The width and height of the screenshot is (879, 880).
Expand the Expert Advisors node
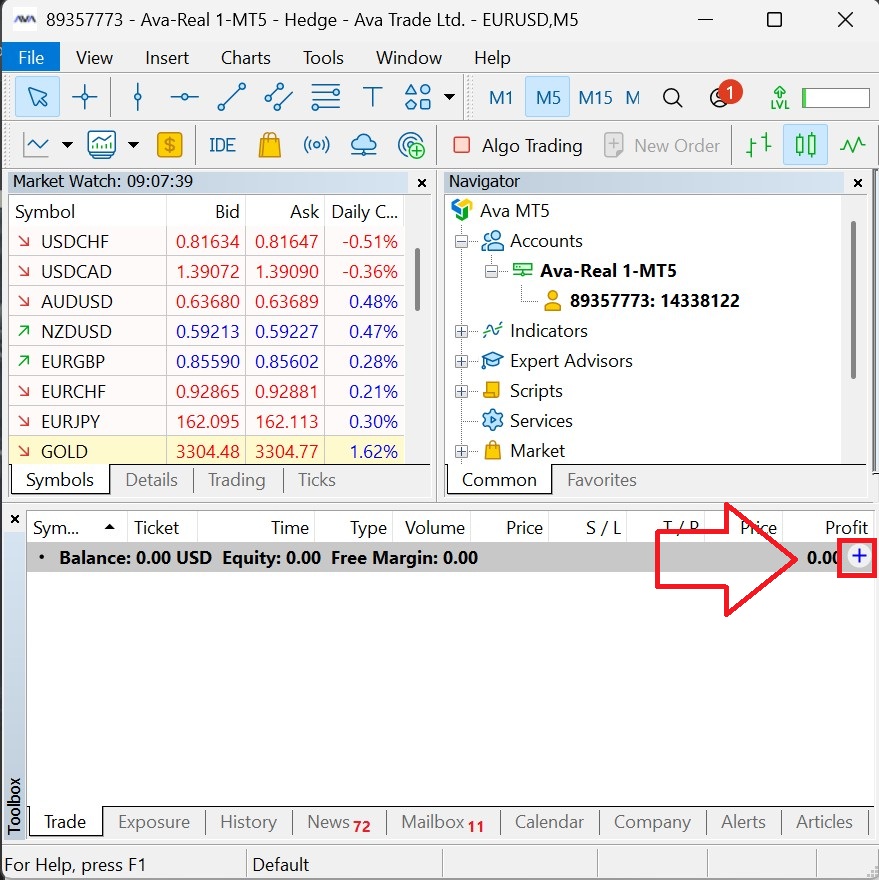(461, 361)
